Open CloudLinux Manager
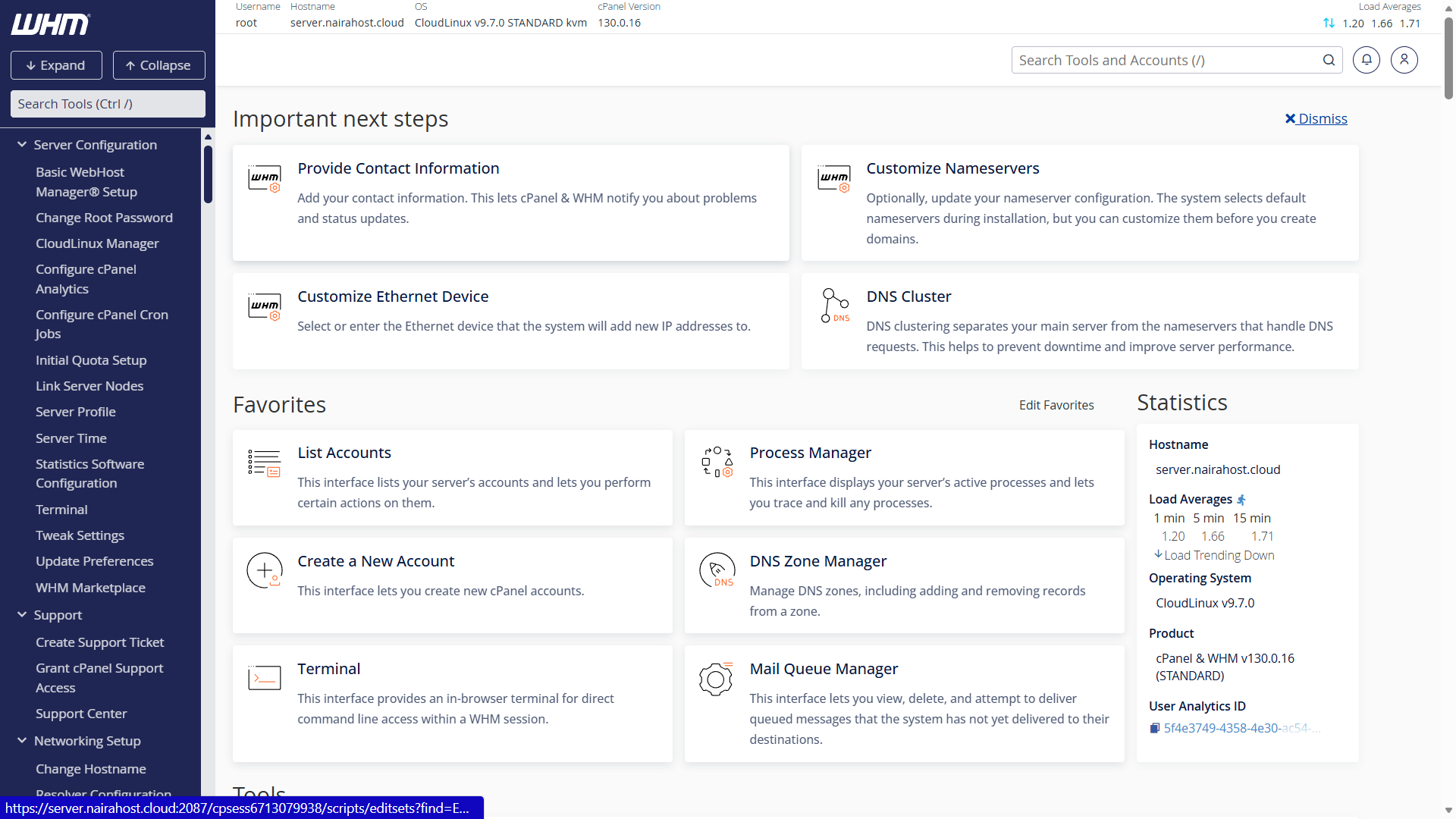The height and width of the screenshot is (819, 1456). tap(97, 243)
